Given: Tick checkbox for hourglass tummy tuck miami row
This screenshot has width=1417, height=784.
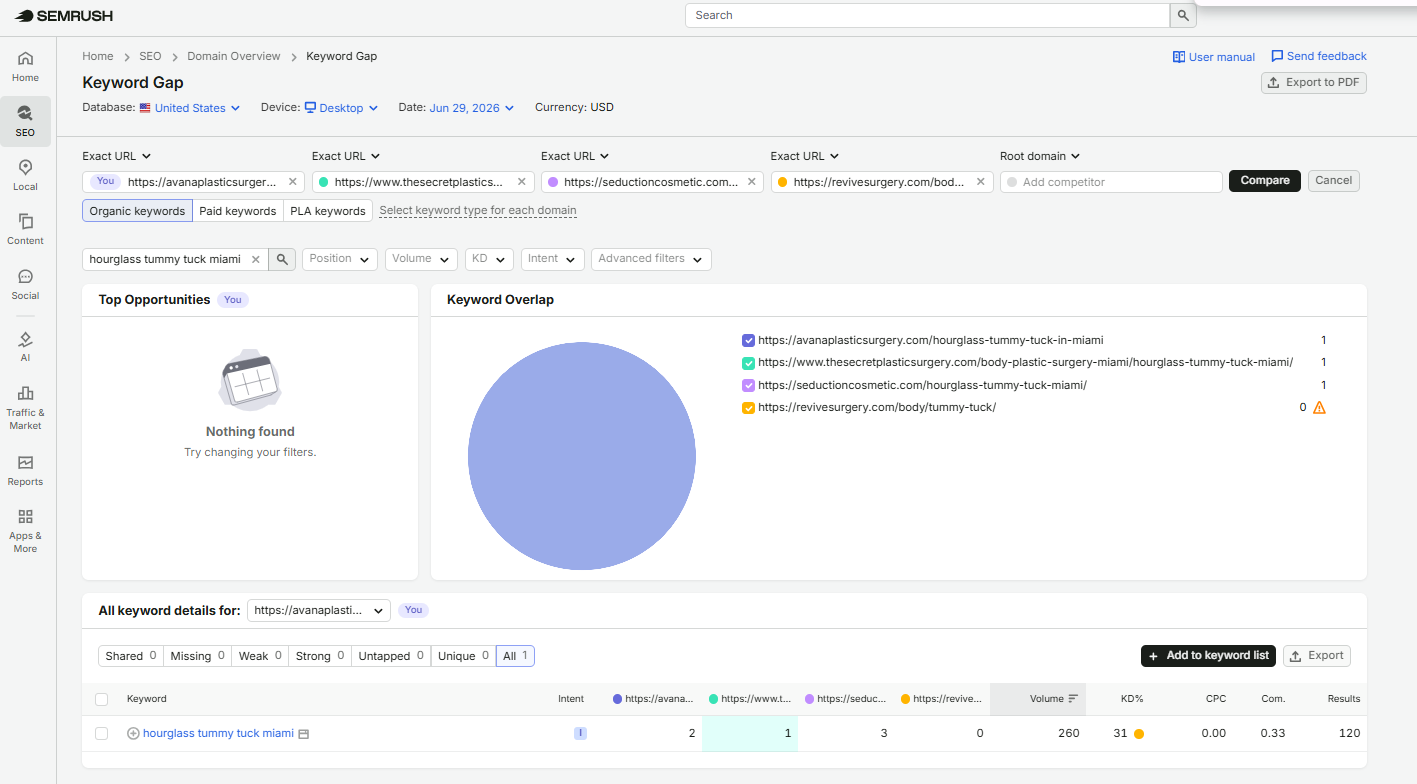Looking at the screenshot, I should tap(101, 733).
